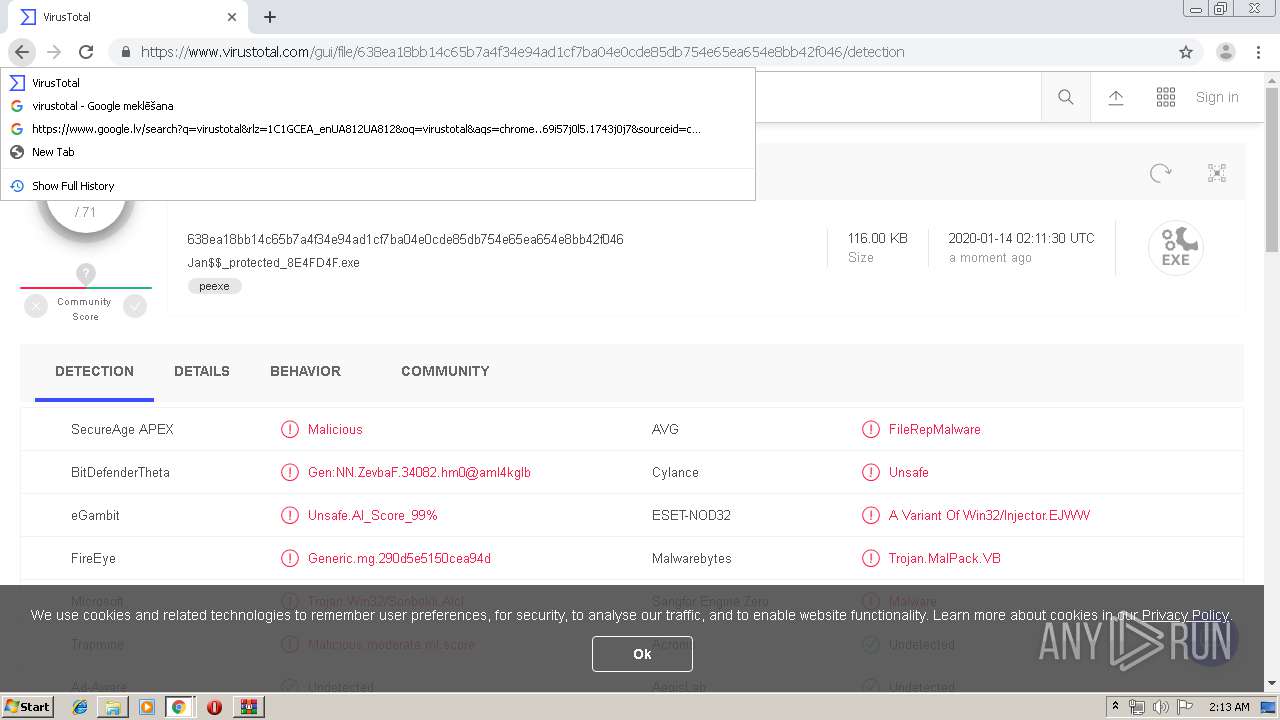Open Windows Explorer folder in taskbar
Image resolution: width=1280 pixels, height=720 pixels.
point(113,707)
